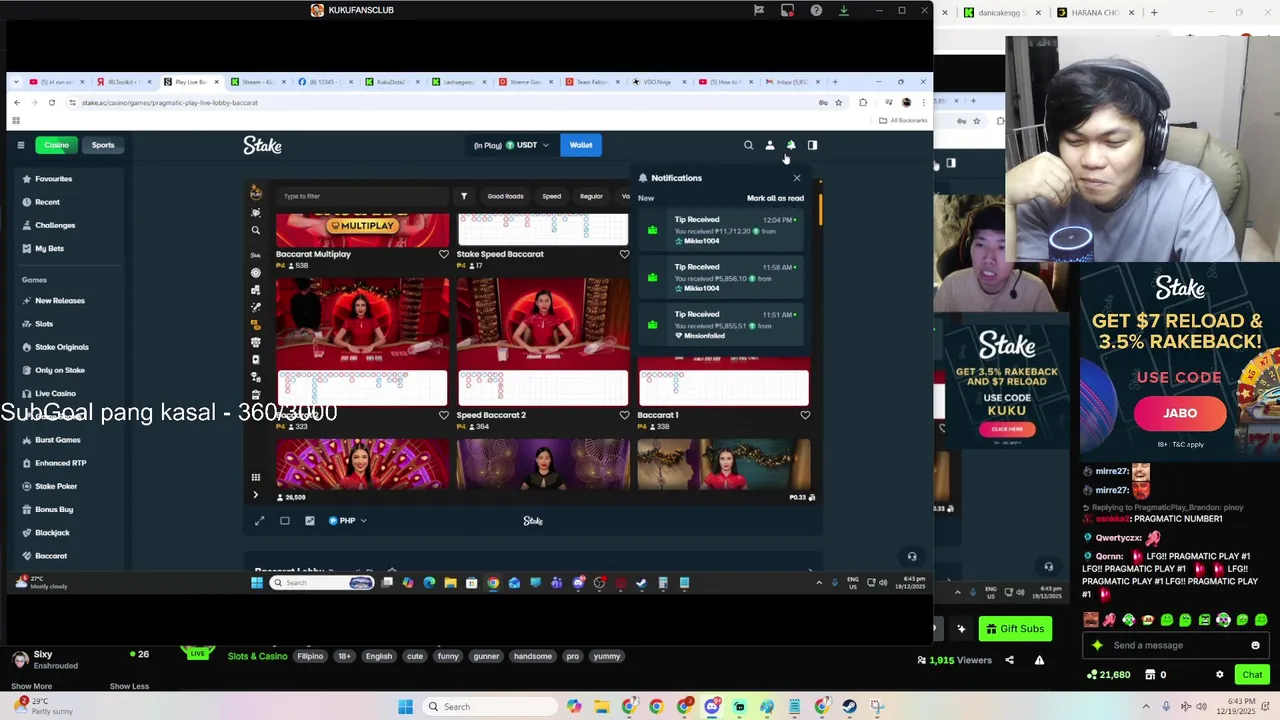Click the Filipino stream tag

[310, 657]
